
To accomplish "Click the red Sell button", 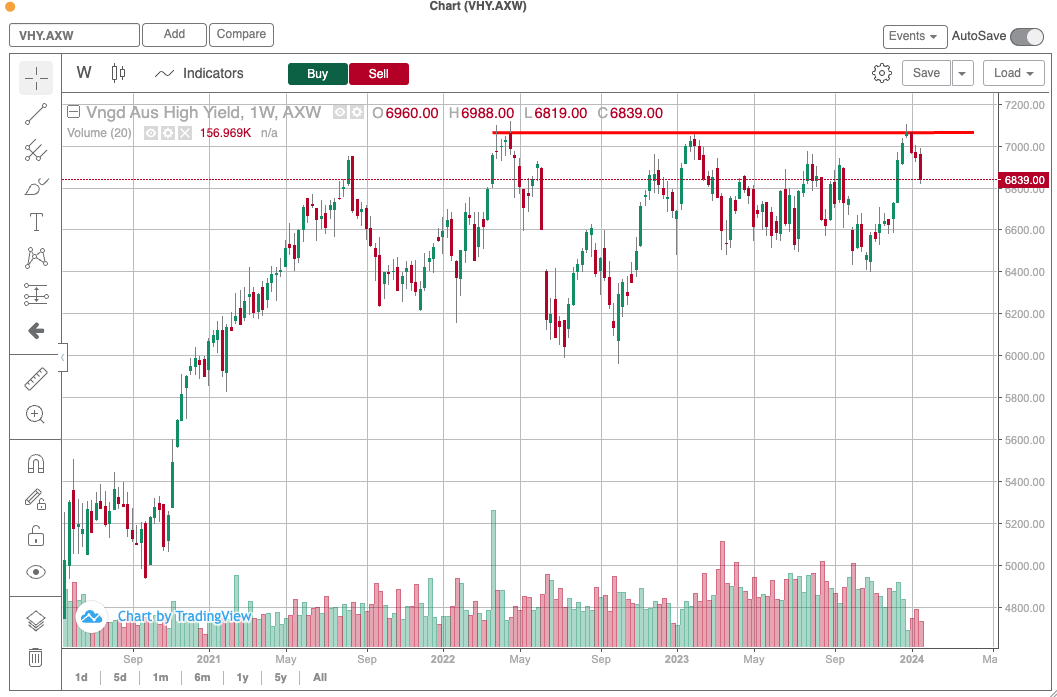I will pyautogui.click(x=379, y=73).
